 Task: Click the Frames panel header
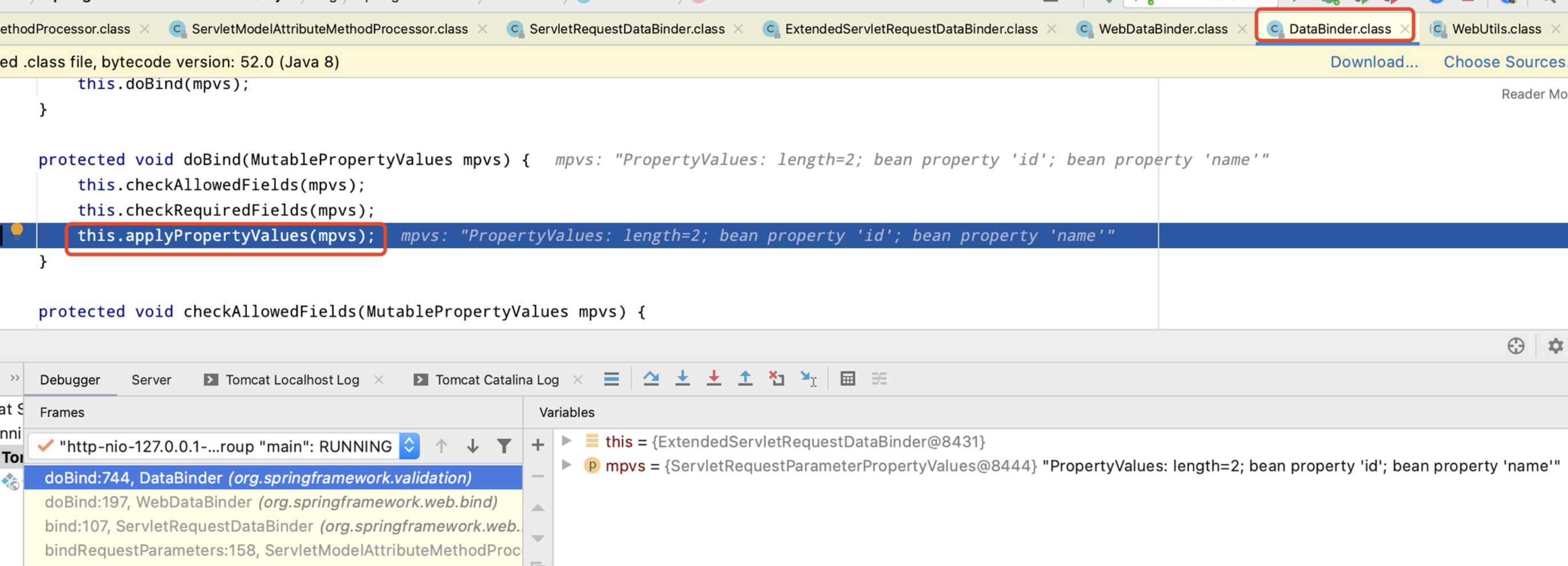[62, 413]
